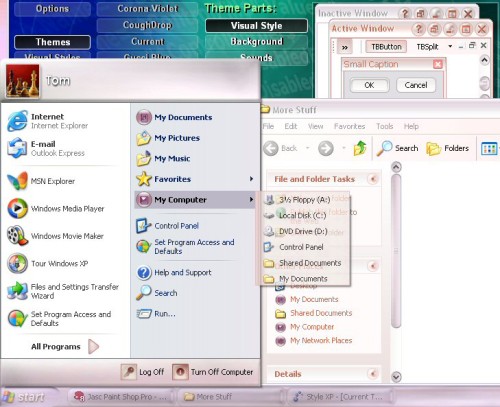
Task: Click Options button in Style XP
Action: tap(52, 9)
